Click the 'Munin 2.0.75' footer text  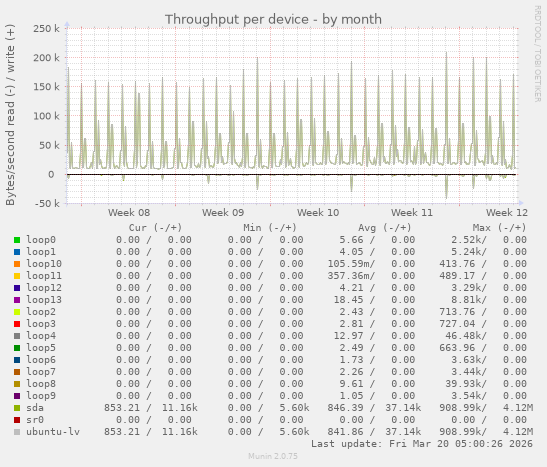point(273,456)
